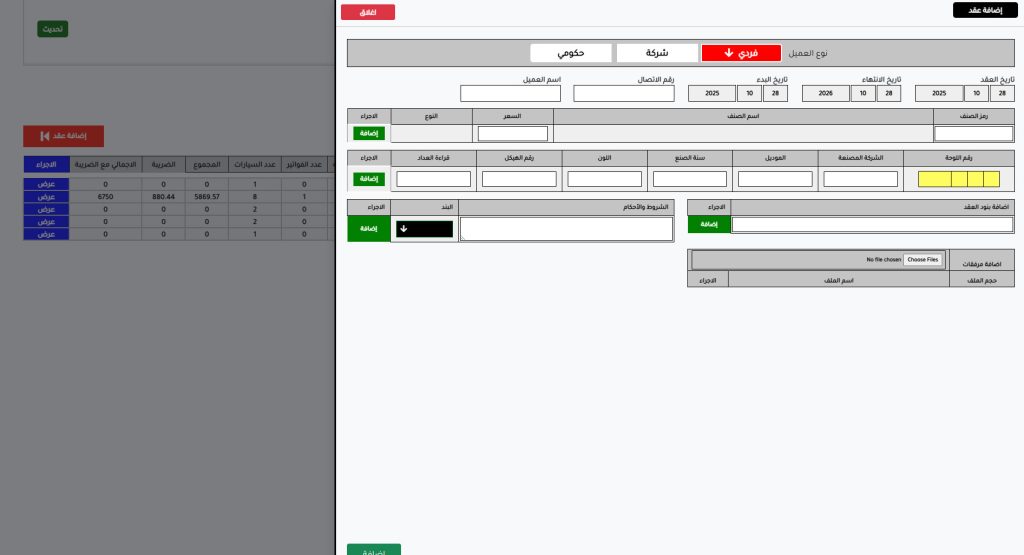This screenshot has width=1024, height=555.
Task: Click the الشروط والأحكام text area
Action: [x=566, y=229]
